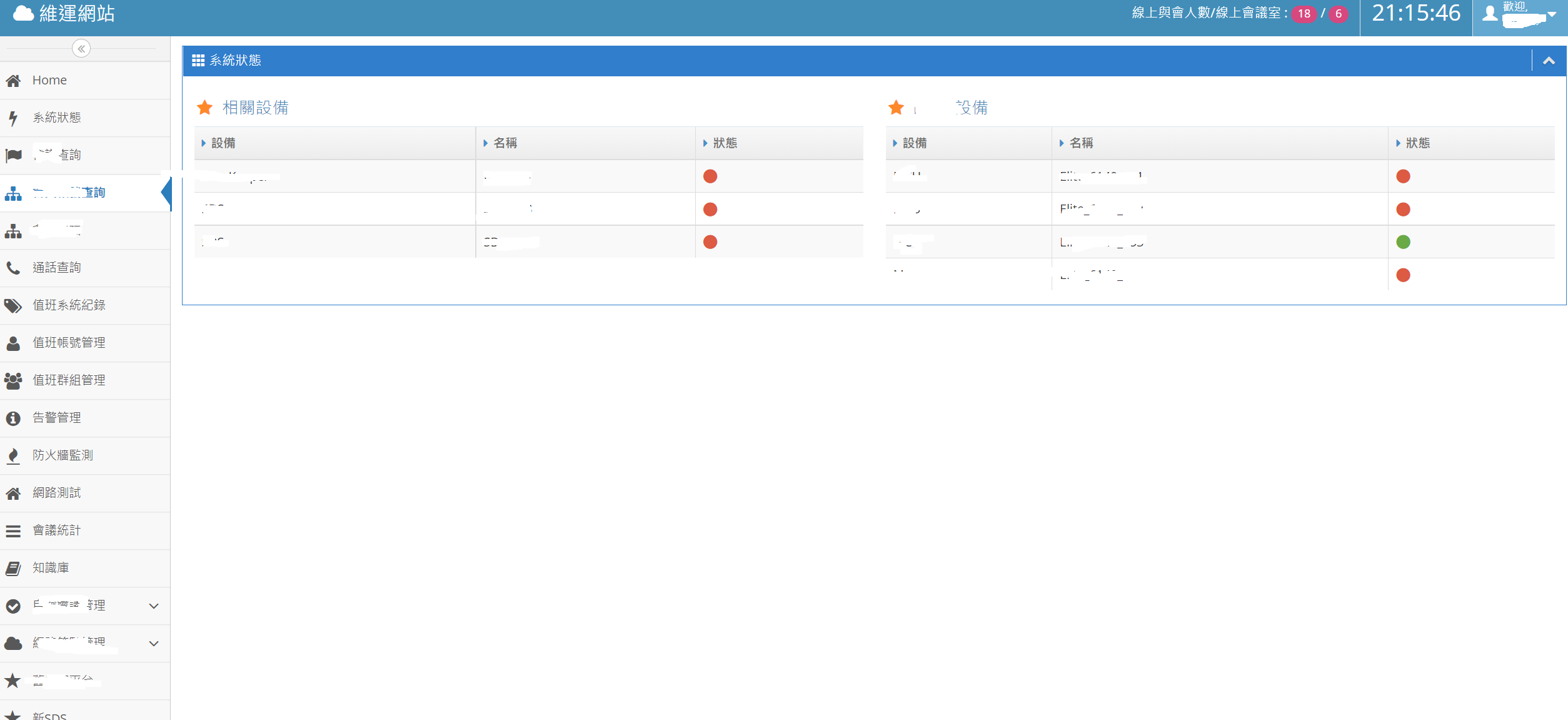This screenshot has width=1568, height=720.
Task: Click the pink 18 online attendees badge
Action: pos(1304,14)
